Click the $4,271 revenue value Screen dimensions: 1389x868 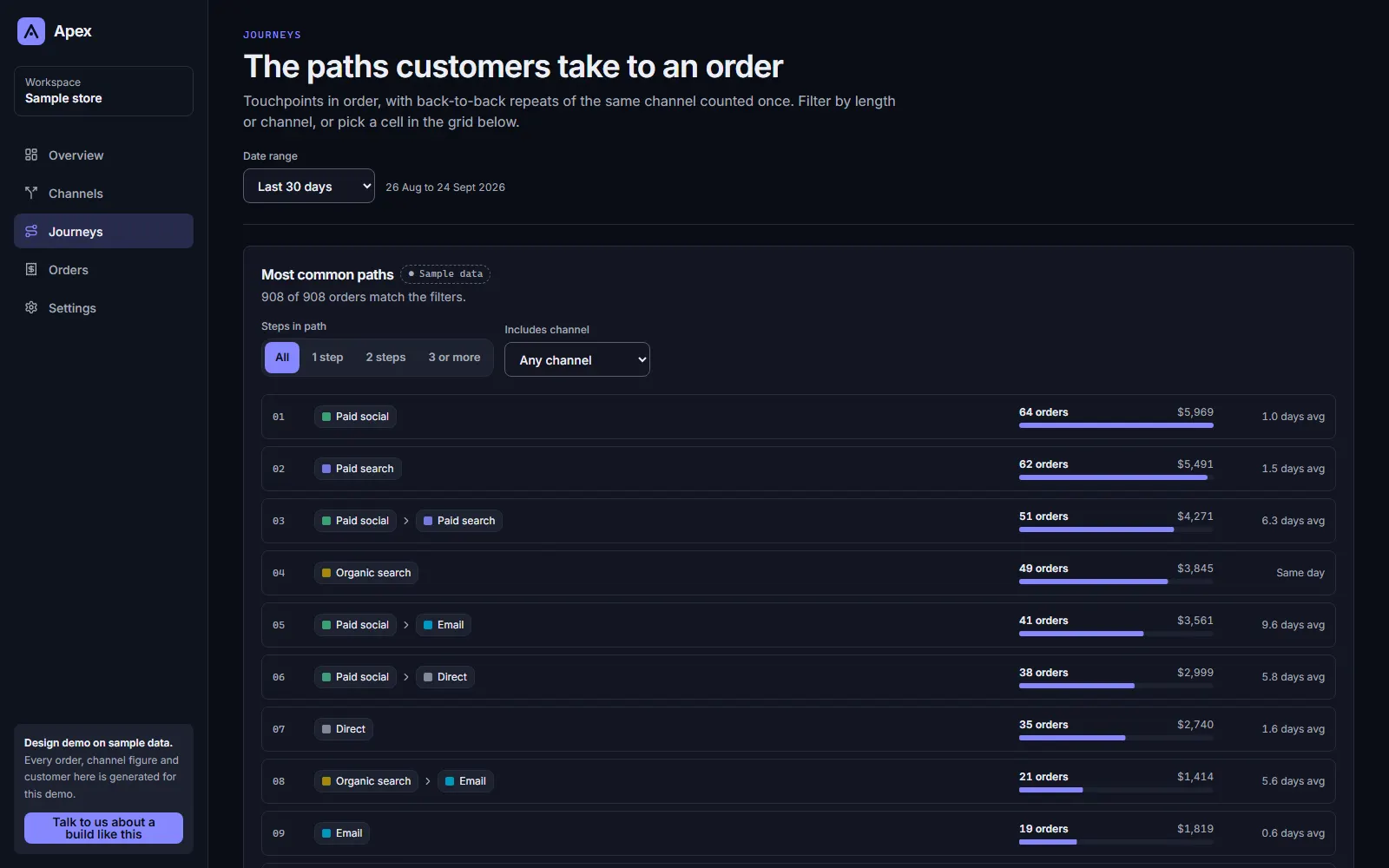click(1195, 516)
